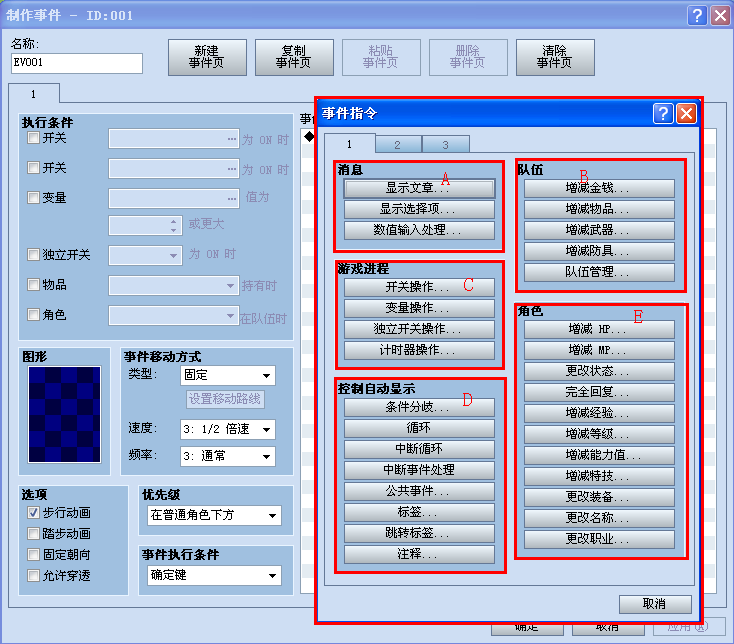The height and width of the screenshot is (644, 734).
Task: Click 更改状态 command button
Action: click(x=599, y=372)
